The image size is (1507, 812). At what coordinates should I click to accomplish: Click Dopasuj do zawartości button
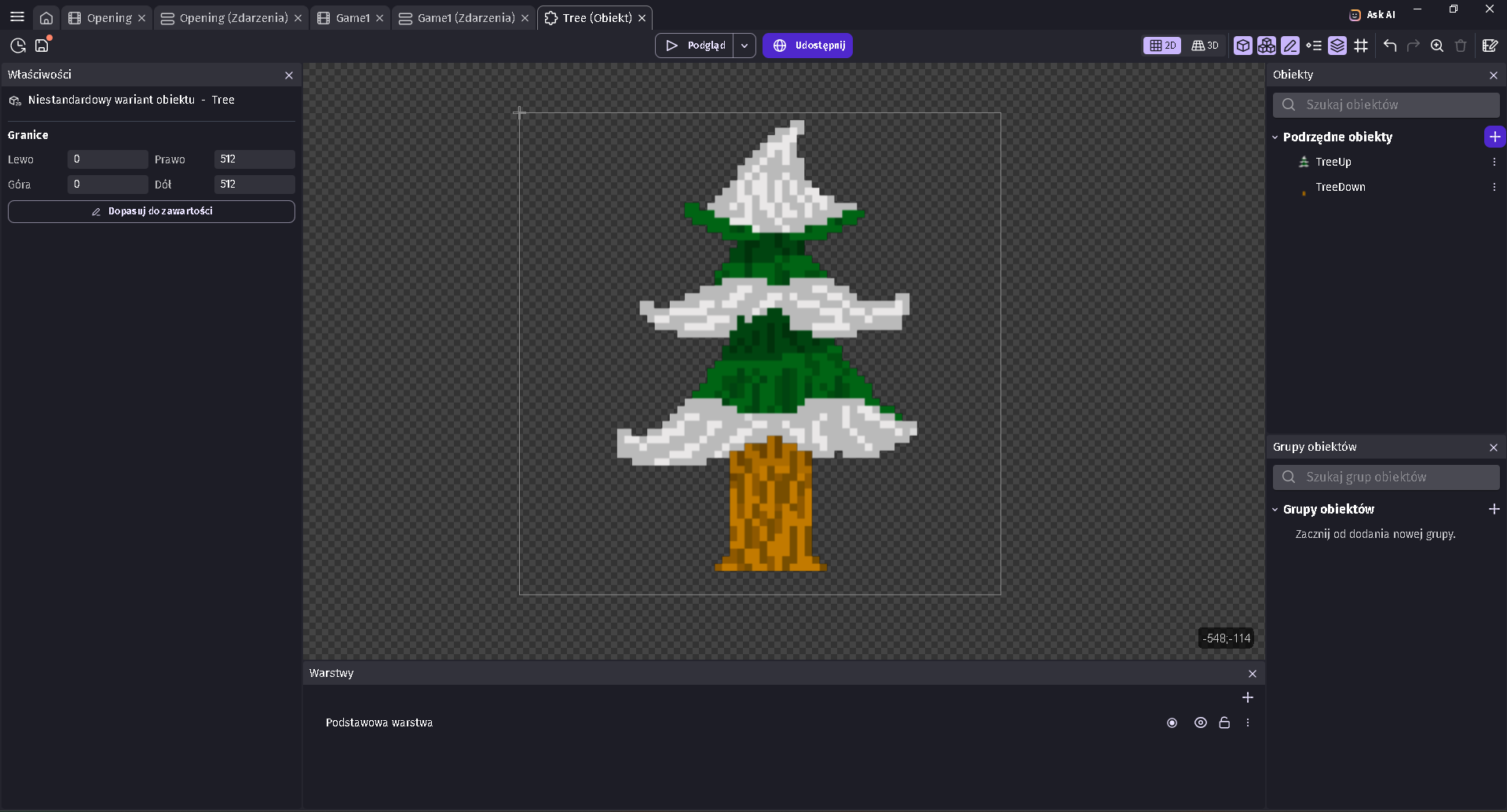pos(152,211)
